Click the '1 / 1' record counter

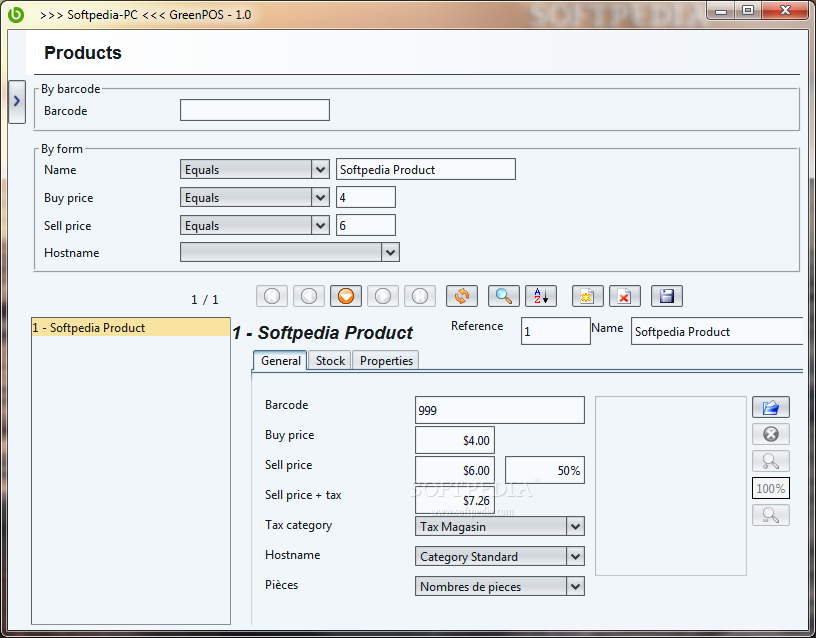[x=205, y=300]
